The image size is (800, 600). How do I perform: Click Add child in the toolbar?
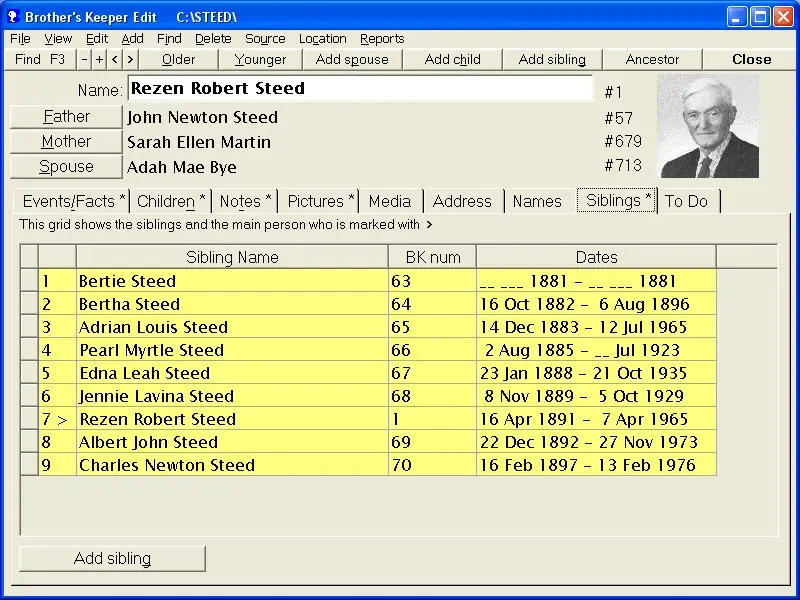coord(453,59)
